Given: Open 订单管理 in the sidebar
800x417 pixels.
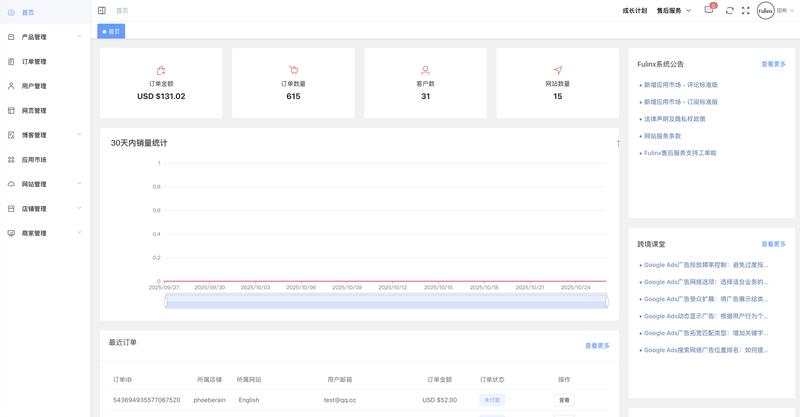Looking at the screenshot, I should 34,62.
